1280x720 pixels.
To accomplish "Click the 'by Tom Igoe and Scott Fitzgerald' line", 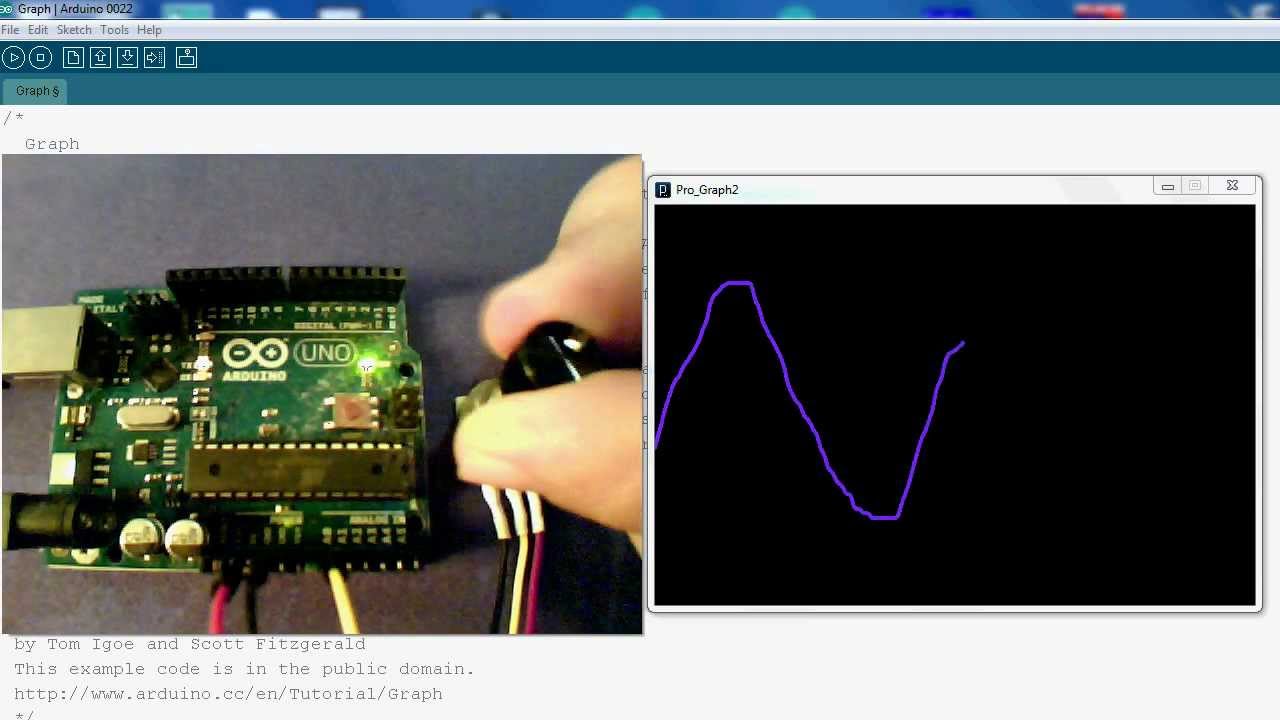I will [190, 644].
